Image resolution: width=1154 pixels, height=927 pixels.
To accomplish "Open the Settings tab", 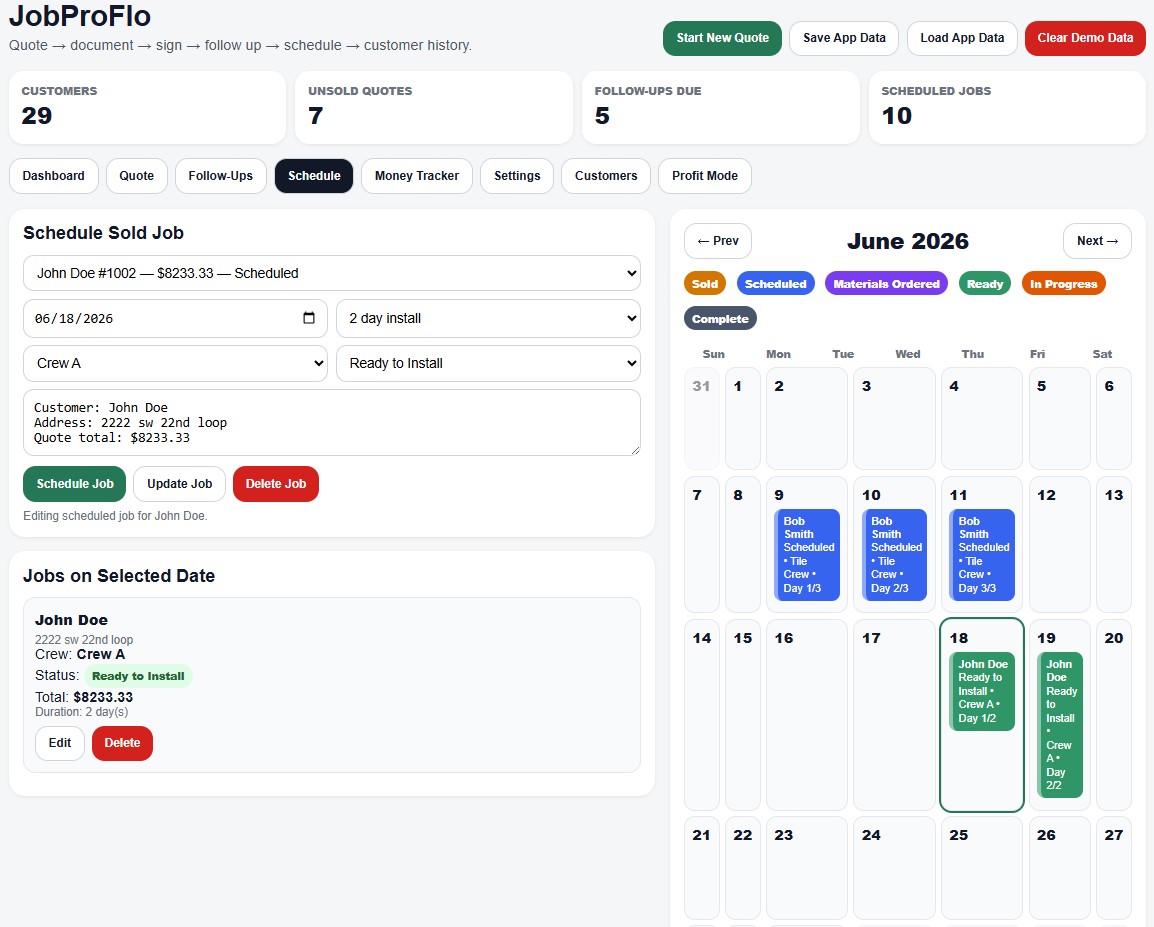I will tap(517, 176).
